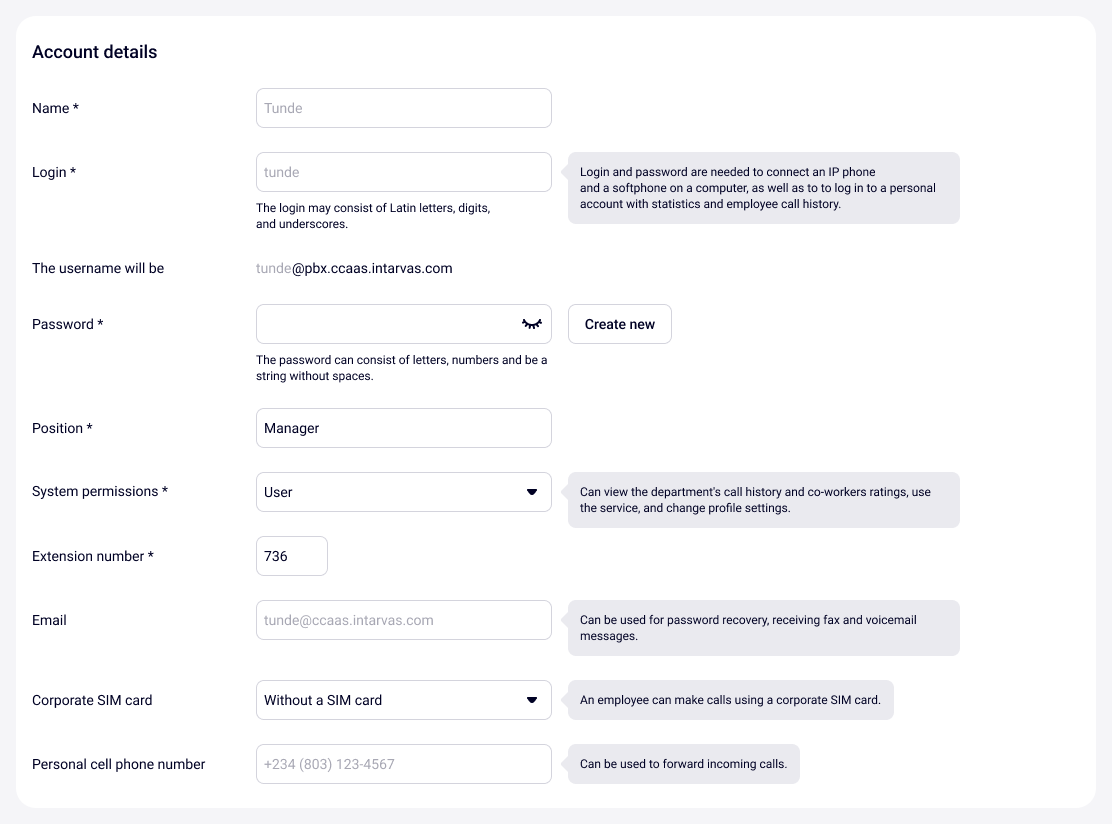Click the password recovery email hint
This screenshot has width=1112, height=824.
(x=763, y=628)
